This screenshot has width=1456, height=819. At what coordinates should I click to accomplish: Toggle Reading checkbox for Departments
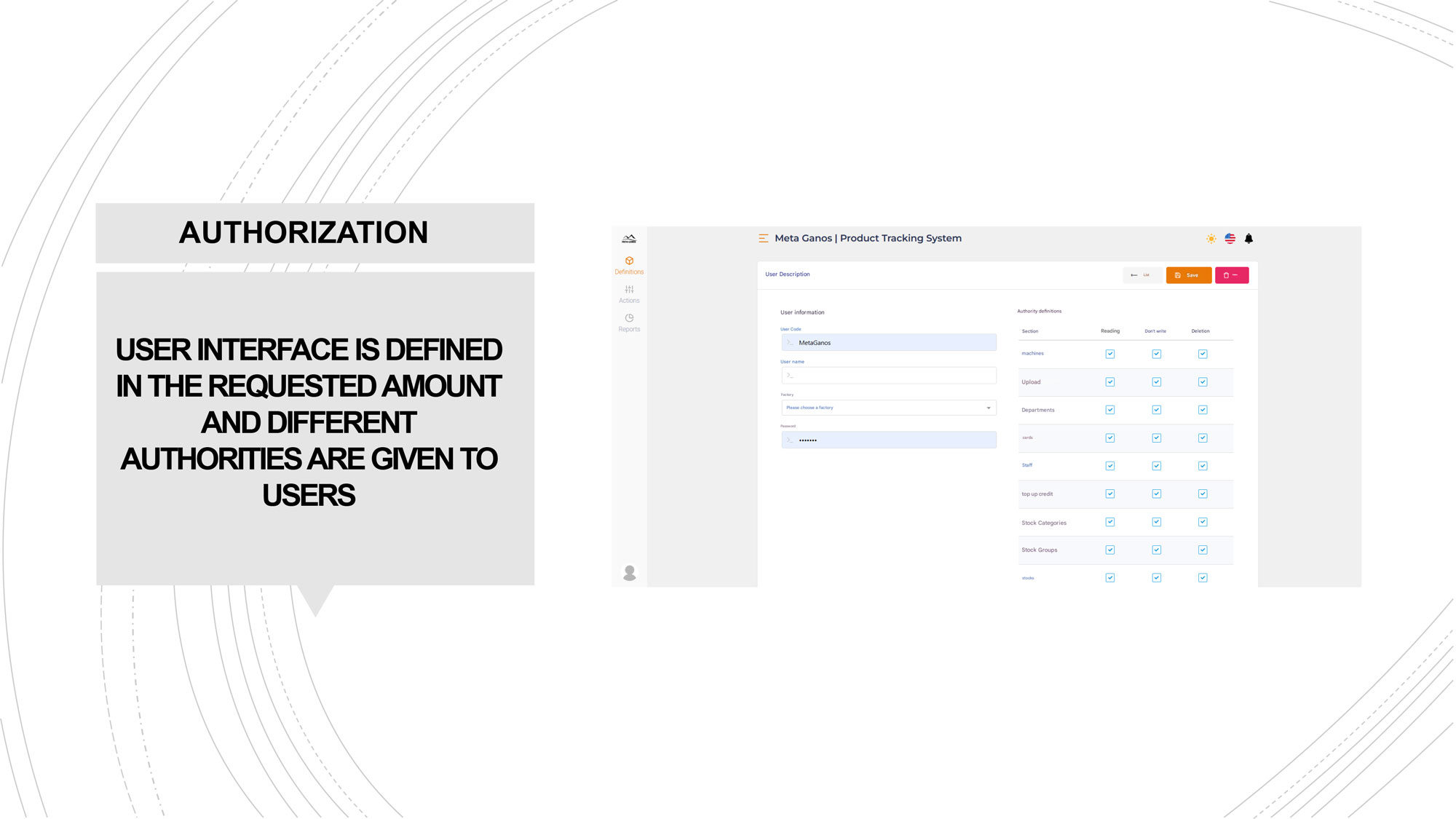pos(1110,410)
